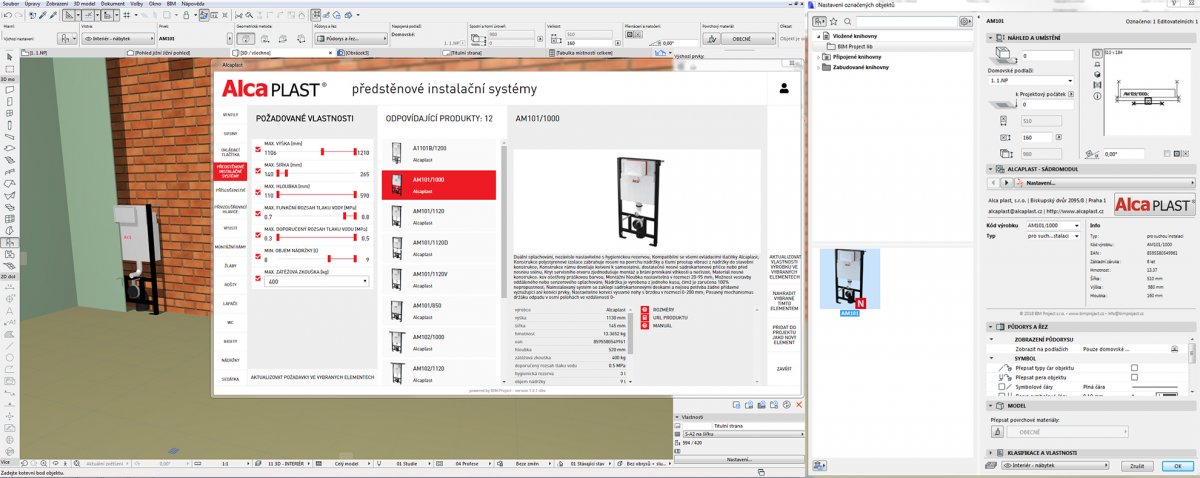
Task: Uncheck the MAX. VÝŠKA property checkbox
Action: pyautogui.click(x=258, y=150)
